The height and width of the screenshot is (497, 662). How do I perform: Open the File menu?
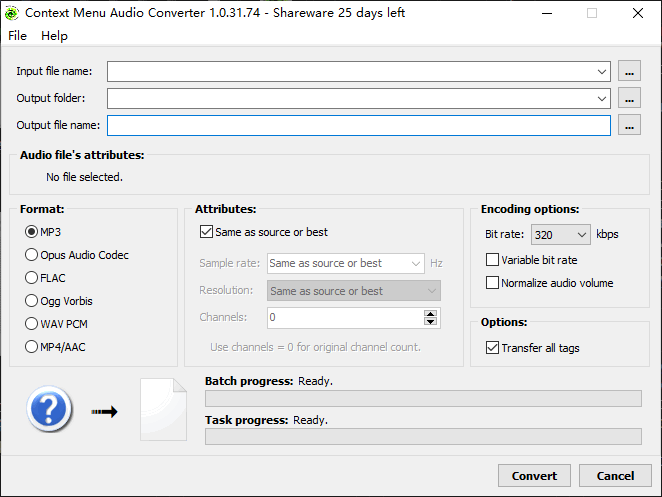(18, 35)
